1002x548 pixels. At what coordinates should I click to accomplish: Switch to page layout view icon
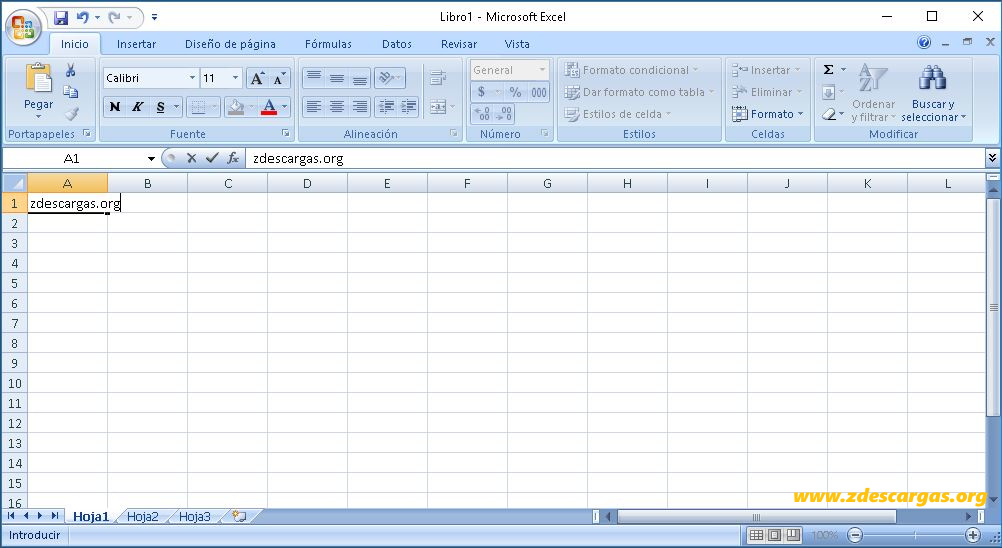pyautogui.click(x=775, y=535)
